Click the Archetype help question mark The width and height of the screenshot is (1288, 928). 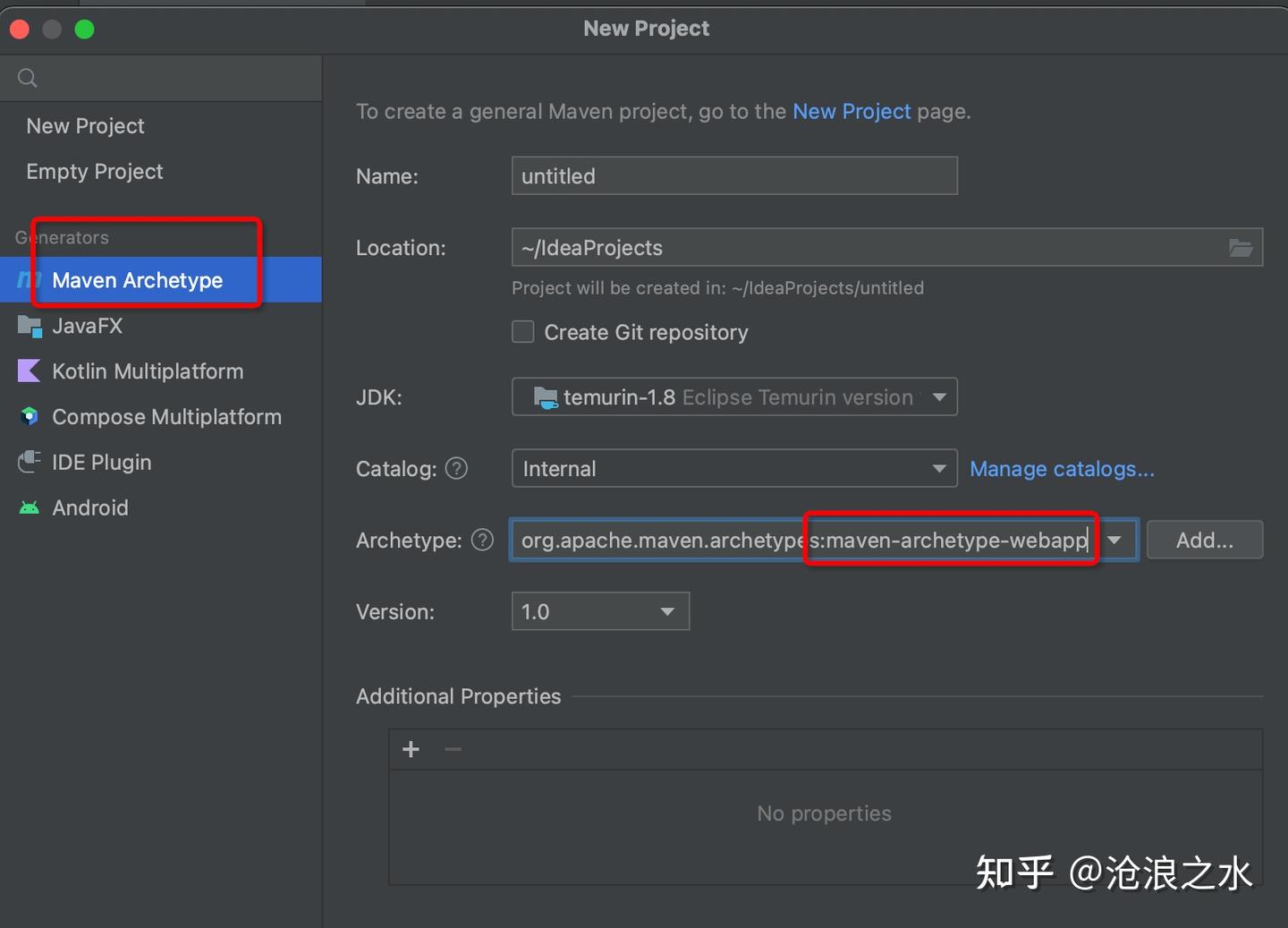482,541
